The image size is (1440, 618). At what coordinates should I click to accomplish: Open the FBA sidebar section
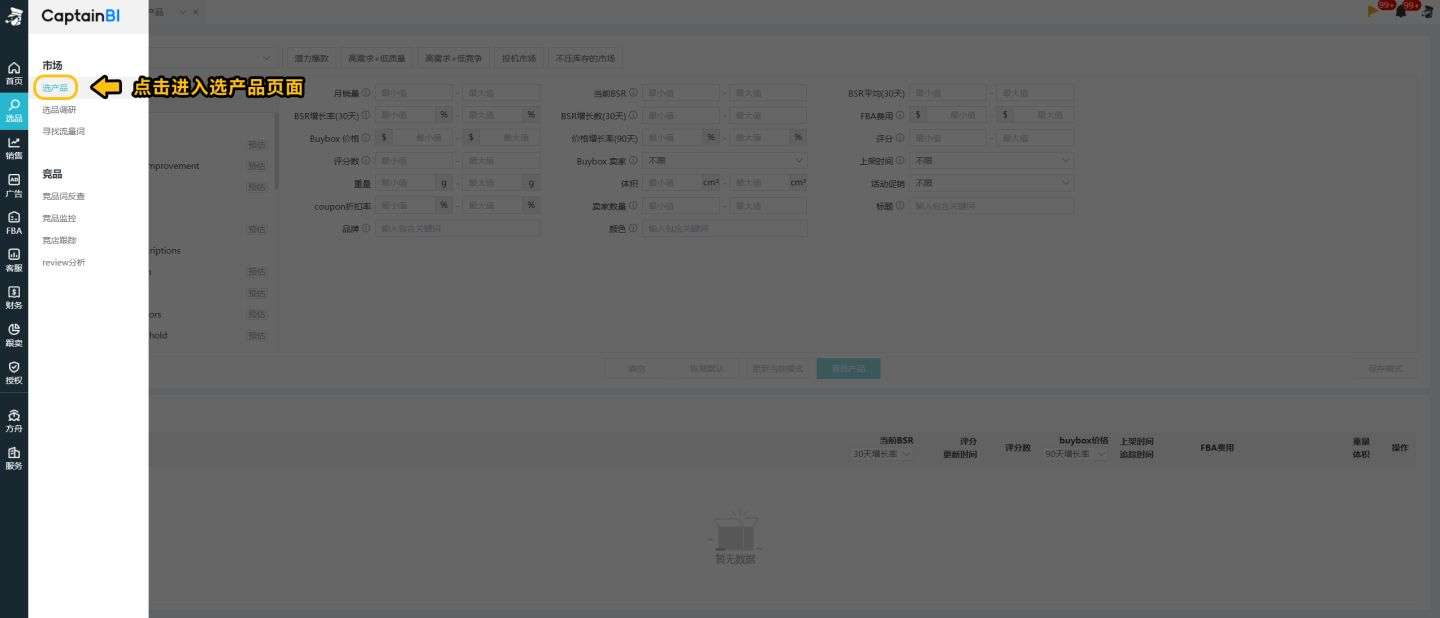click(14, 223)
